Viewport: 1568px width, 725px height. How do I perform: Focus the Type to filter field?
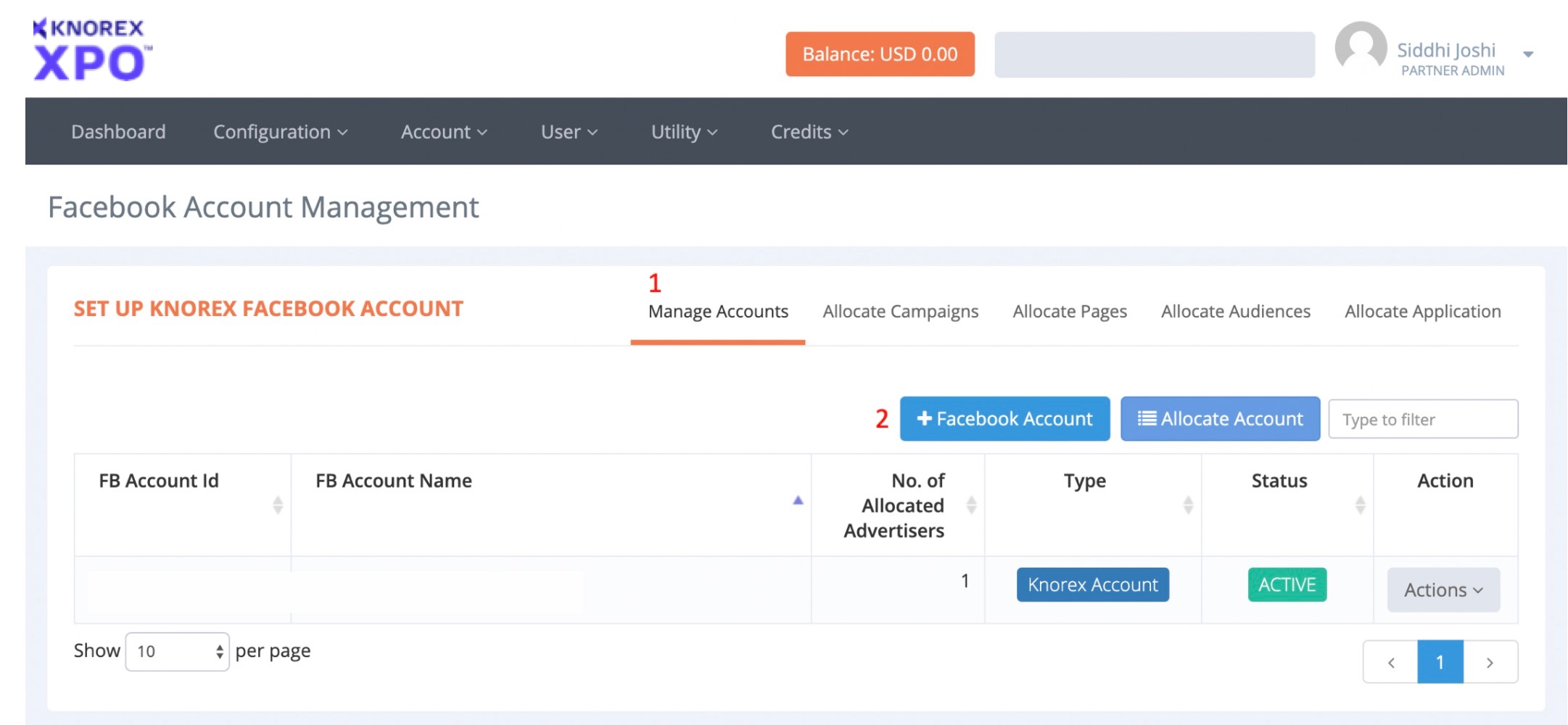(x=1422, y=420)
